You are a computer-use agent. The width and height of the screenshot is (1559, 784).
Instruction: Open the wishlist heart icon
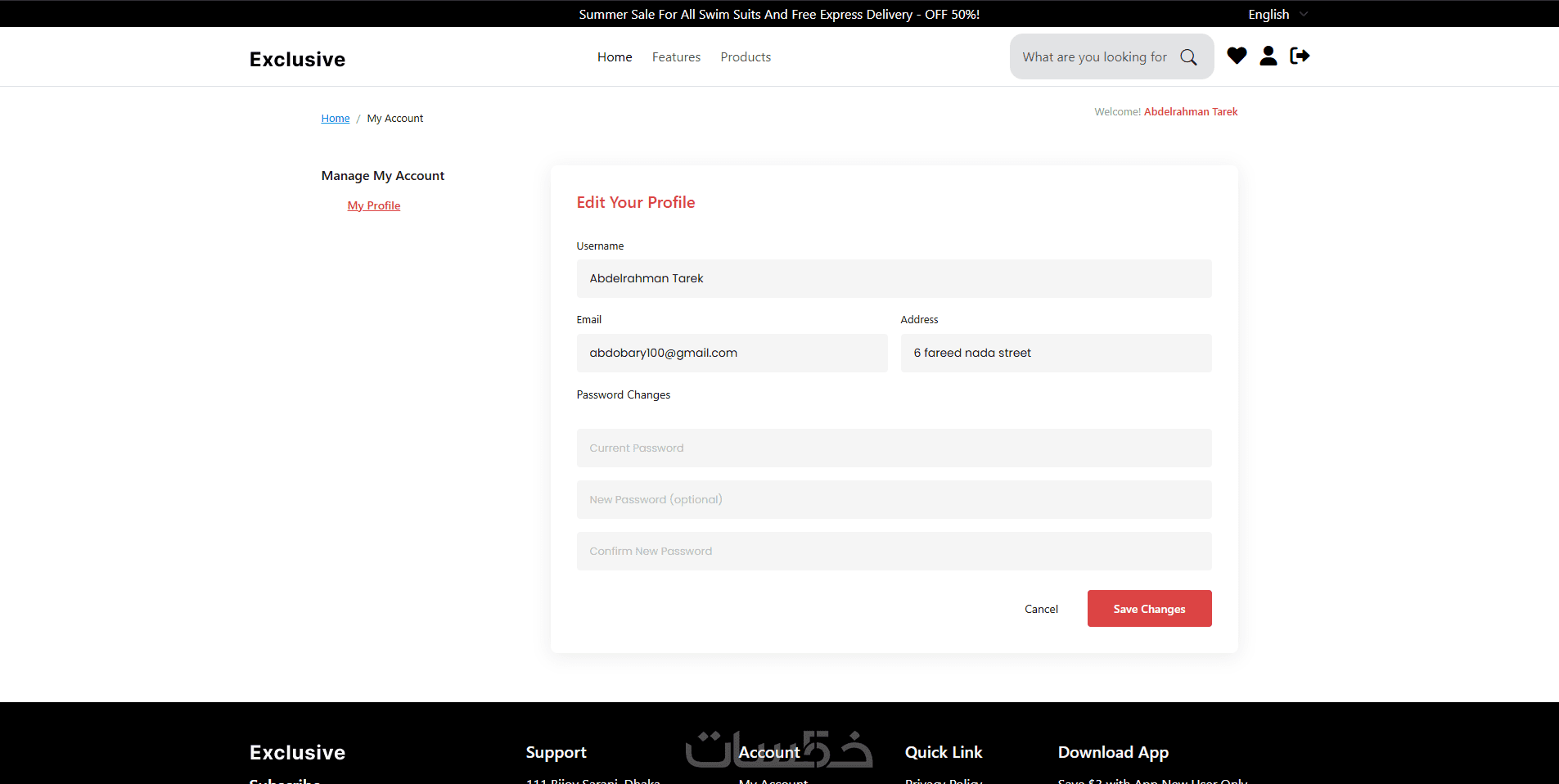[x=1237, y=56]
